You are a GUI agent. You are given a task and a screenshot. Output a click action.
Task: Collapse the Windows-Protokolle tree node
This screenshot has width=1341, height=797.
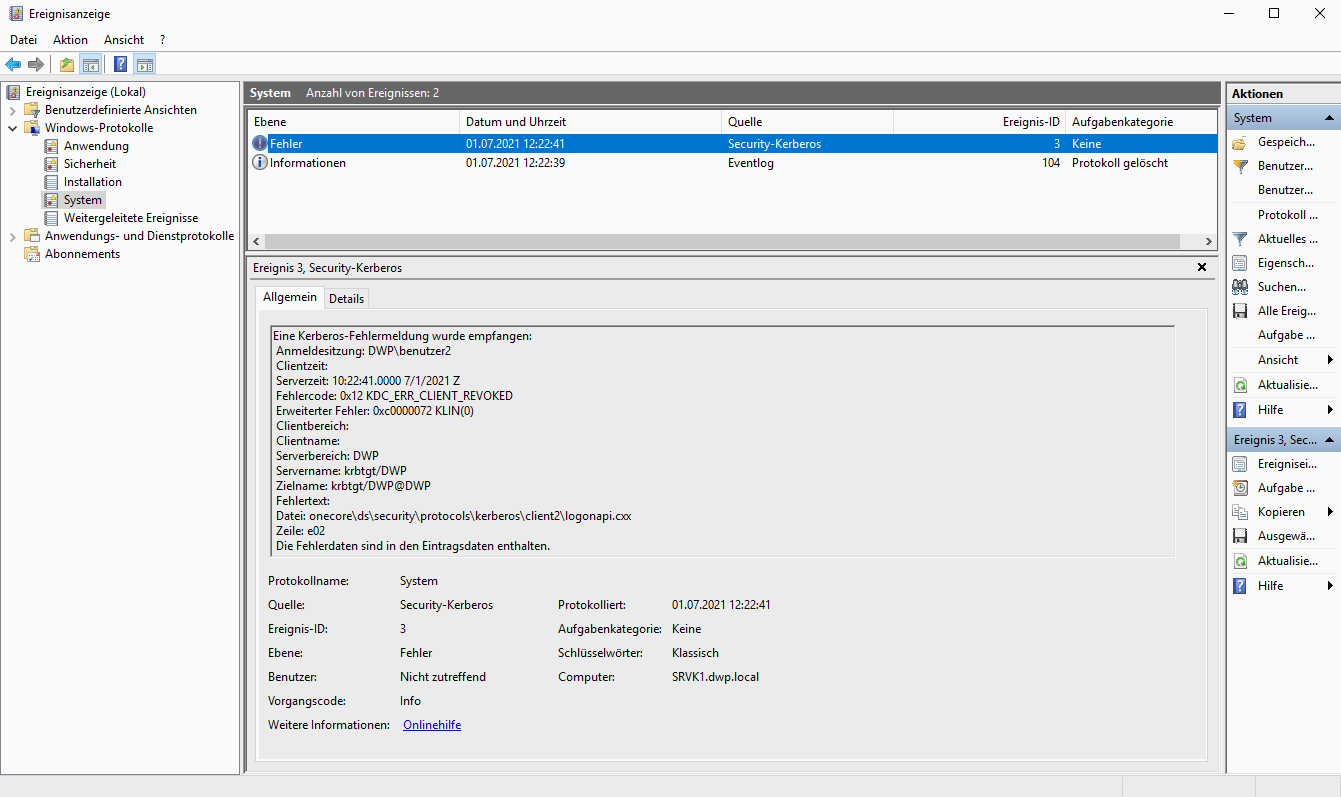13,128
